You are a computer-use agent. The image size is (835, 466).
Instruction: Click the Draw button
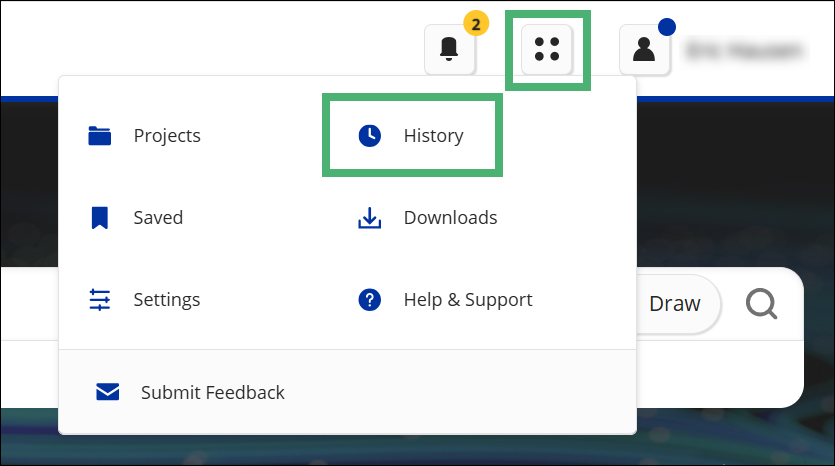click(x=675, y=304)
